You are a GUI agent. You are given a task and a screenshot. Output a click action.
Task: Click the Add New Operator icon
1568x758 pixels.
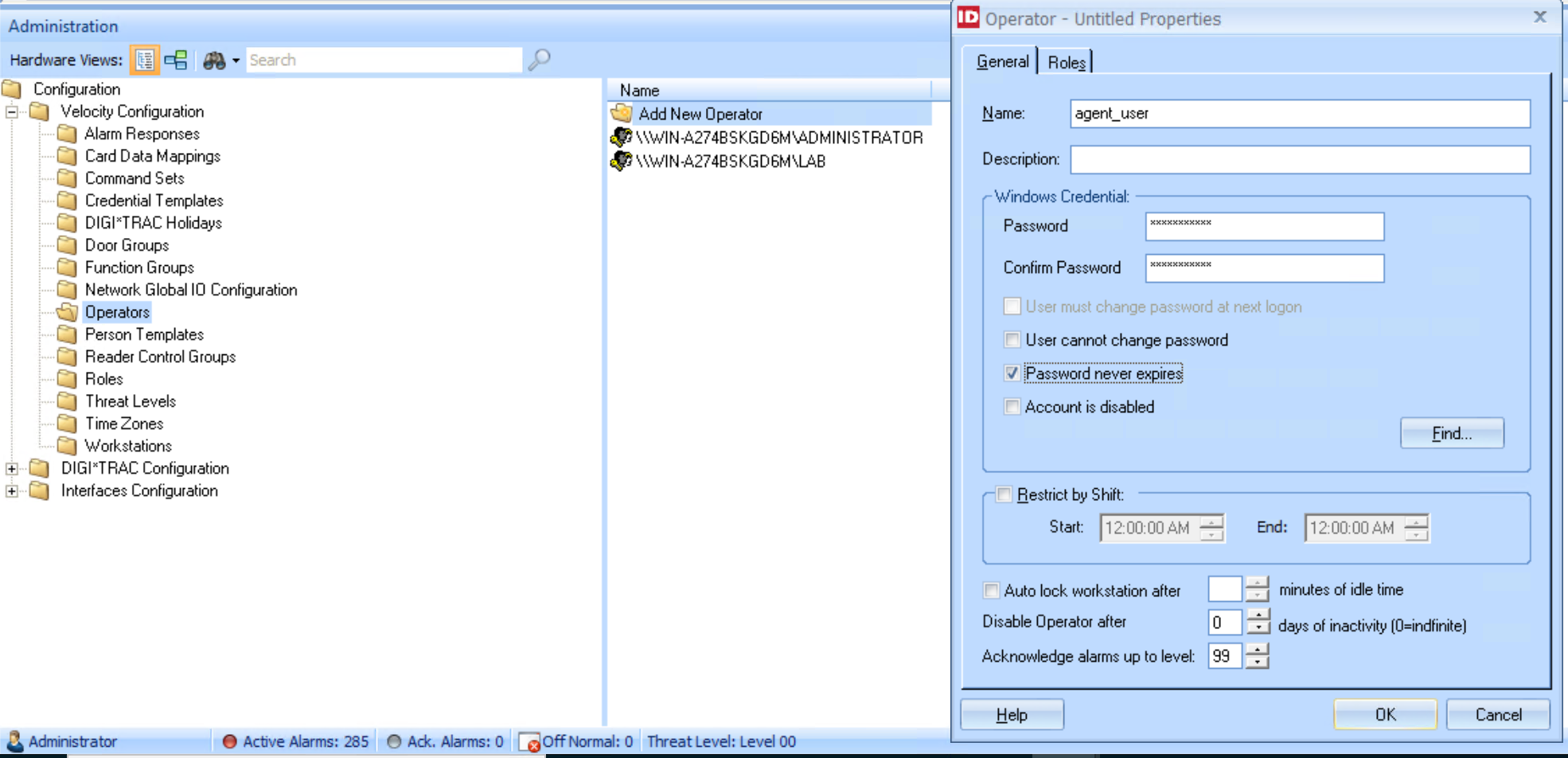[x=622, y=113]
